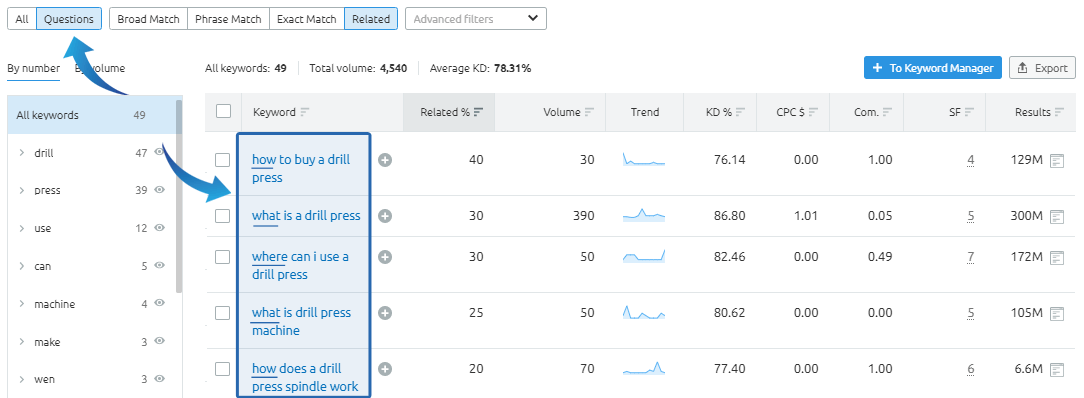
Task: Check the 'how to buy a drill press' row
Action: pyautogui.click(x=222, y=160)
